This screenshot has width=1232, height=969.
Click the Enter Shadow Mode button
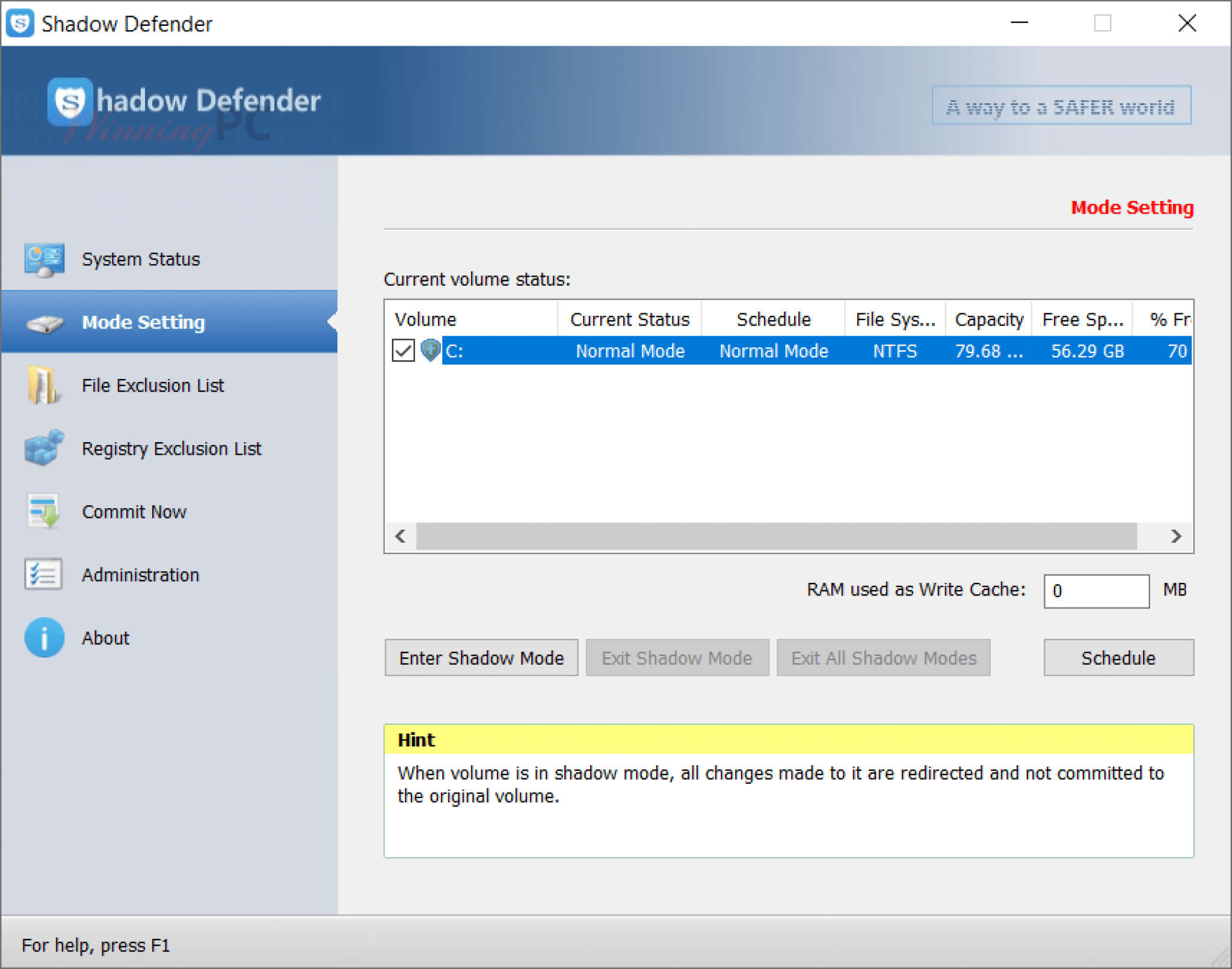pos(481,657)
